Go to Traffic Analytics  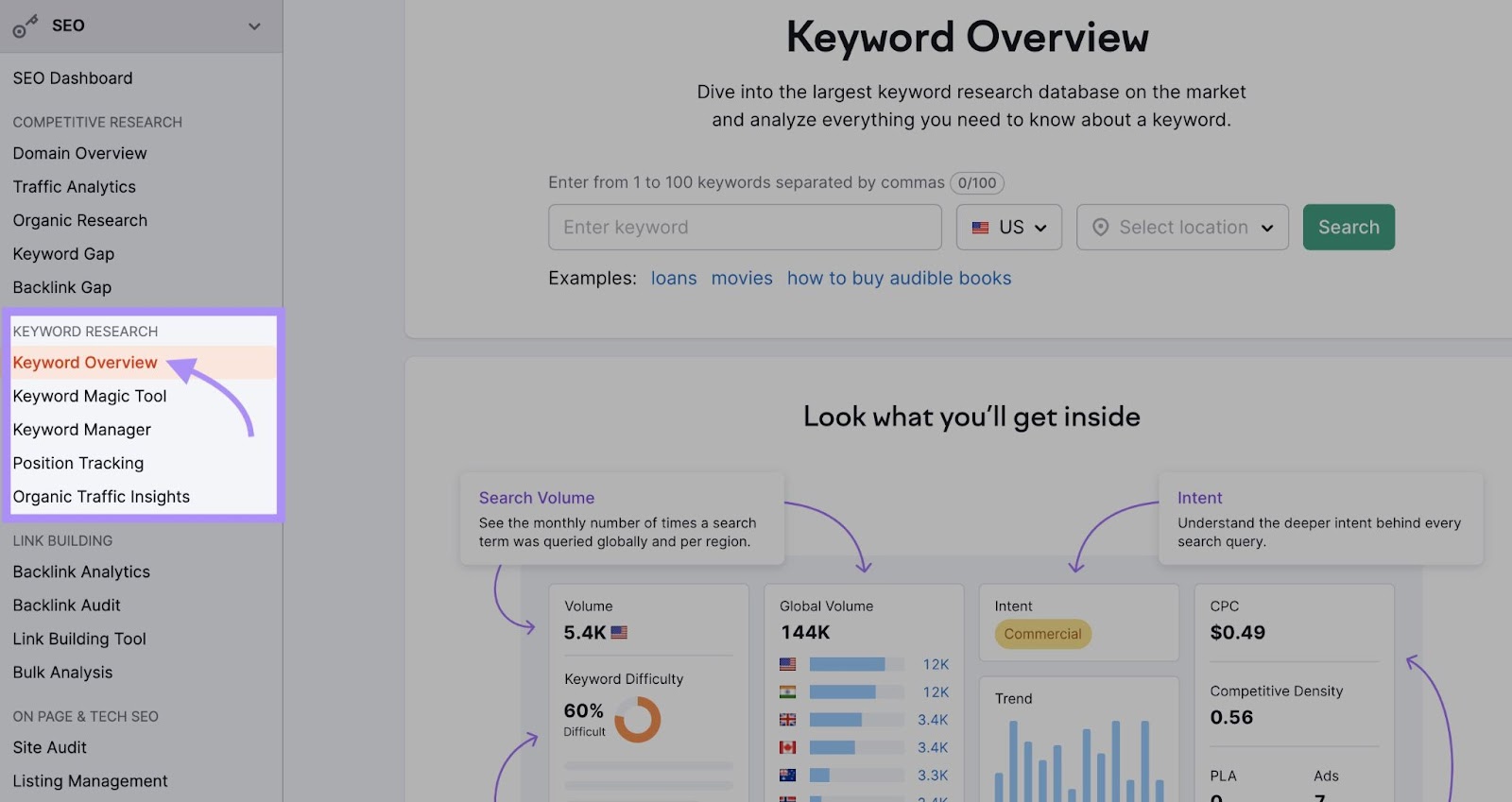[x=75, y=187]
